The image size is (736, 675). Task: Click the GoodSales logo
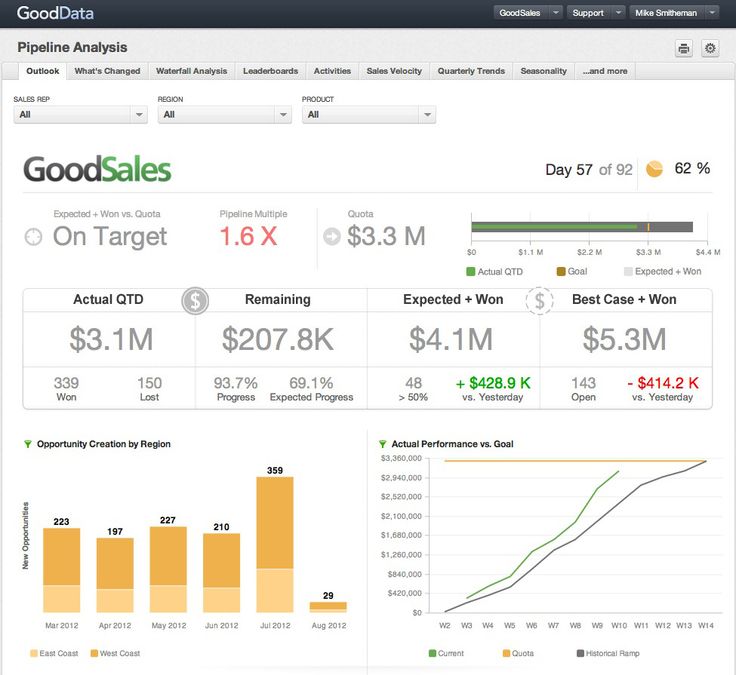tap(98, 169)
